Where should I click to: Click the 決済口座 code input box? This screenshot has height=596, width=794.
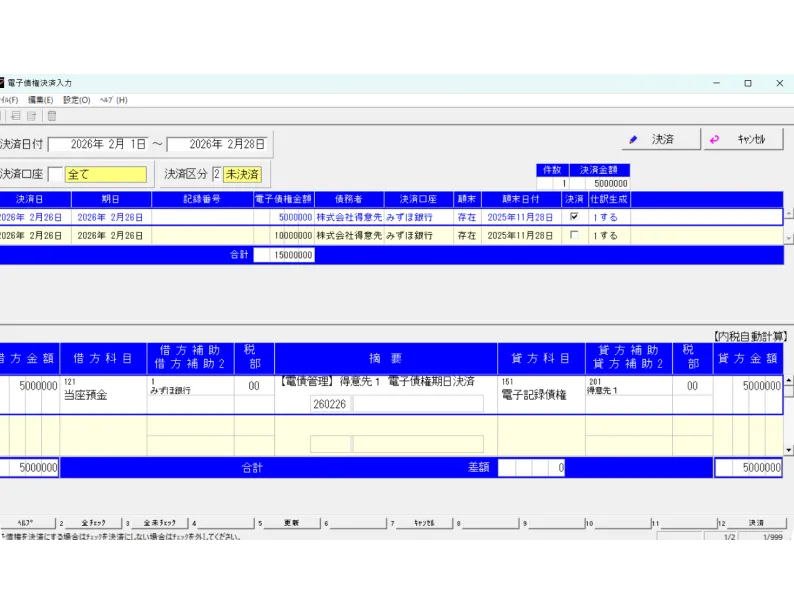point(55,174)
